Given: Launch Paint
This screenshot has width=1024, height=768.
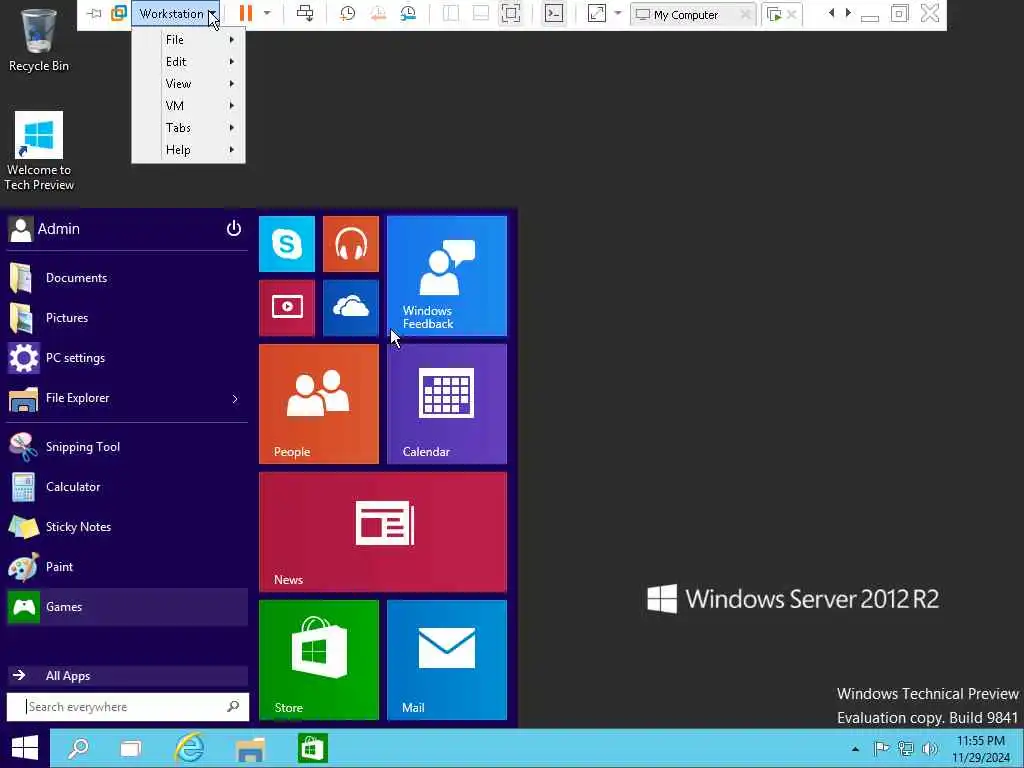Looking at the screenshot, I should (x=127, y=567).
